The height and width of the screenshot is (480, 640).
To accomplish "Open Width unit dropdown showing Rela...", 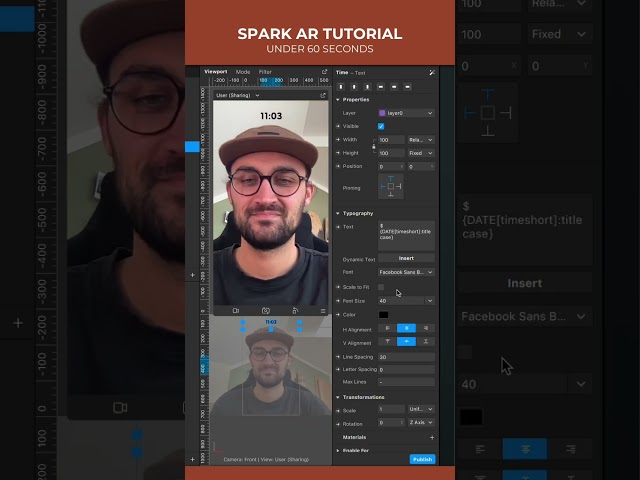I will coord(420,140).
